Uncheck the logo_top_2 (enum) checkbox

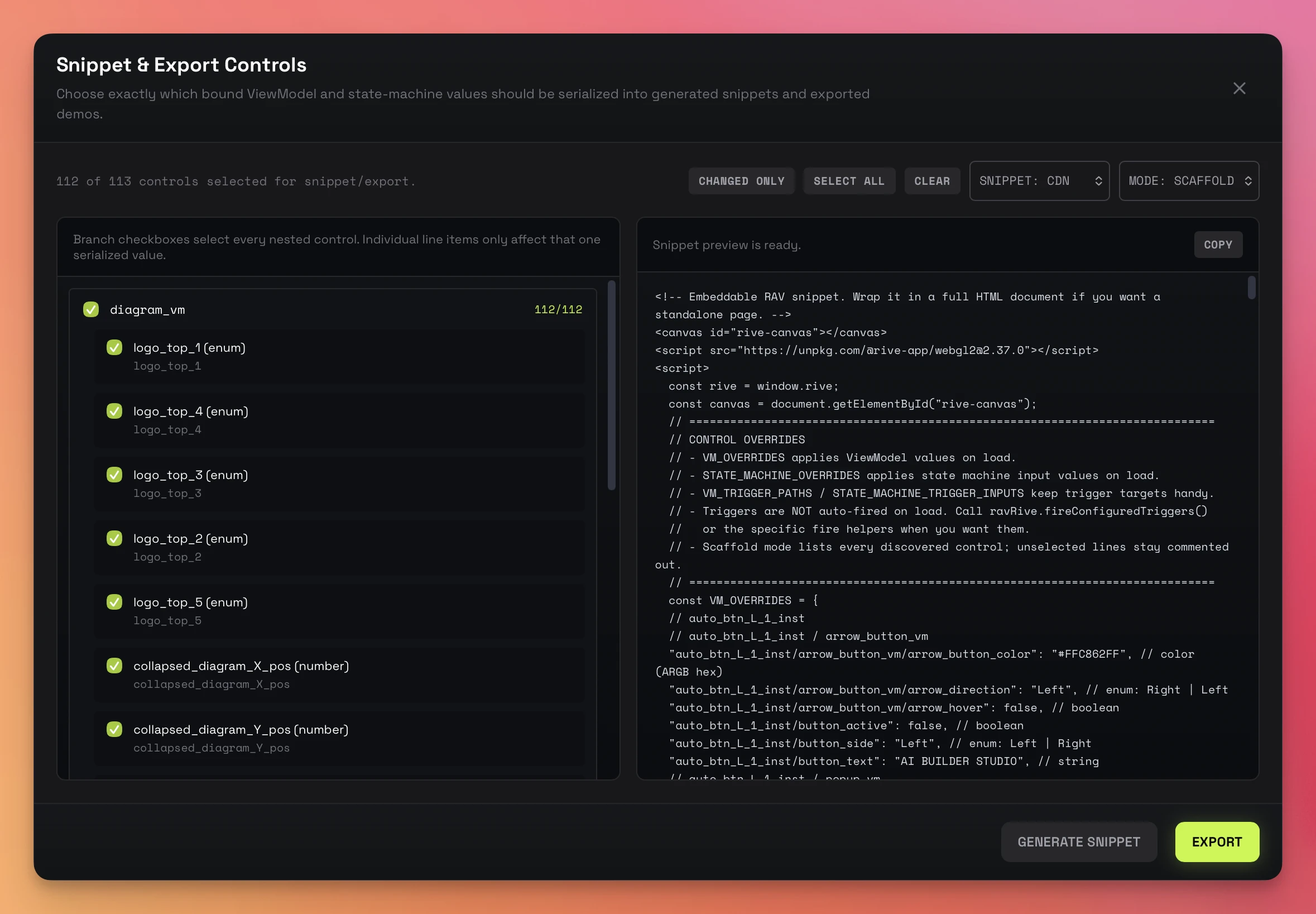114,538
